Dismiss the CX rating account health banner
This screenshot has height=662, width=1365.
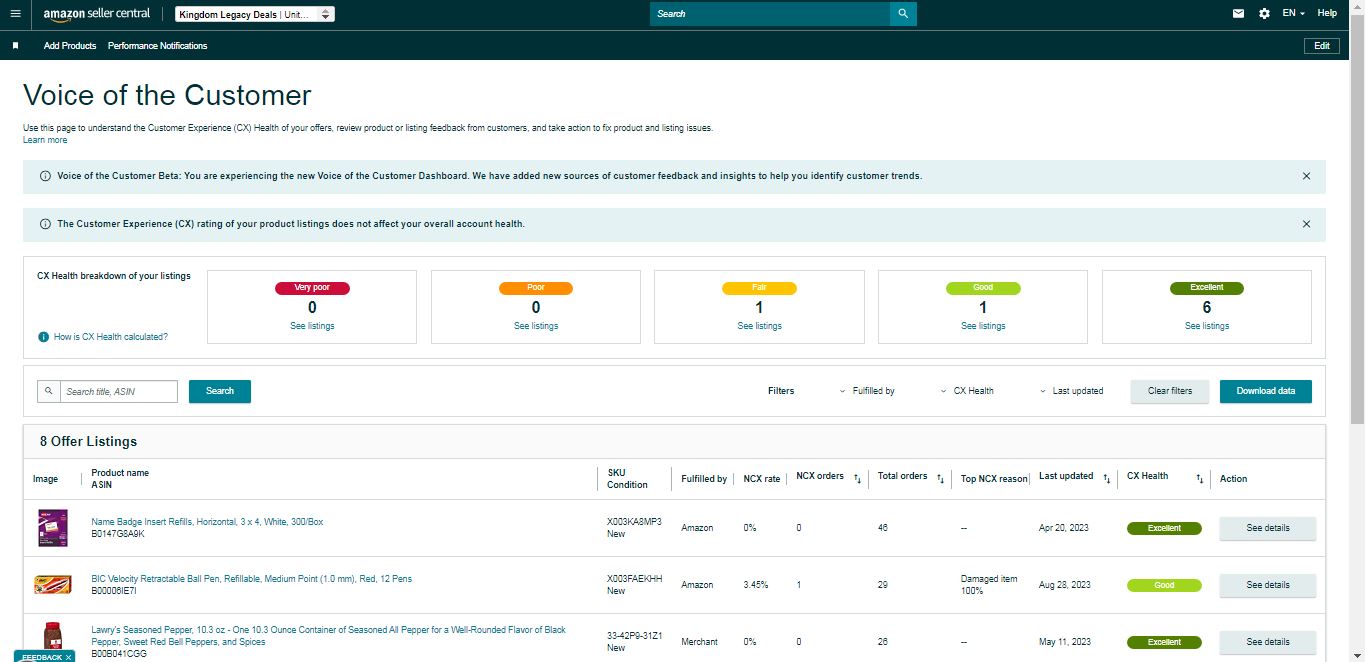pyautogui.click(x=1306, y=224)
